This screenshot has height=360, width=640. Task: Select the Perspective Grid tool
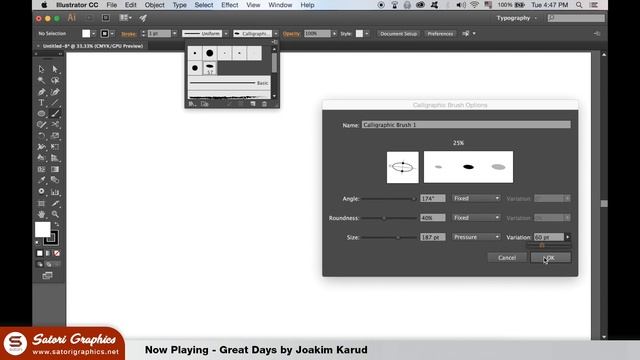coord(55,158)
